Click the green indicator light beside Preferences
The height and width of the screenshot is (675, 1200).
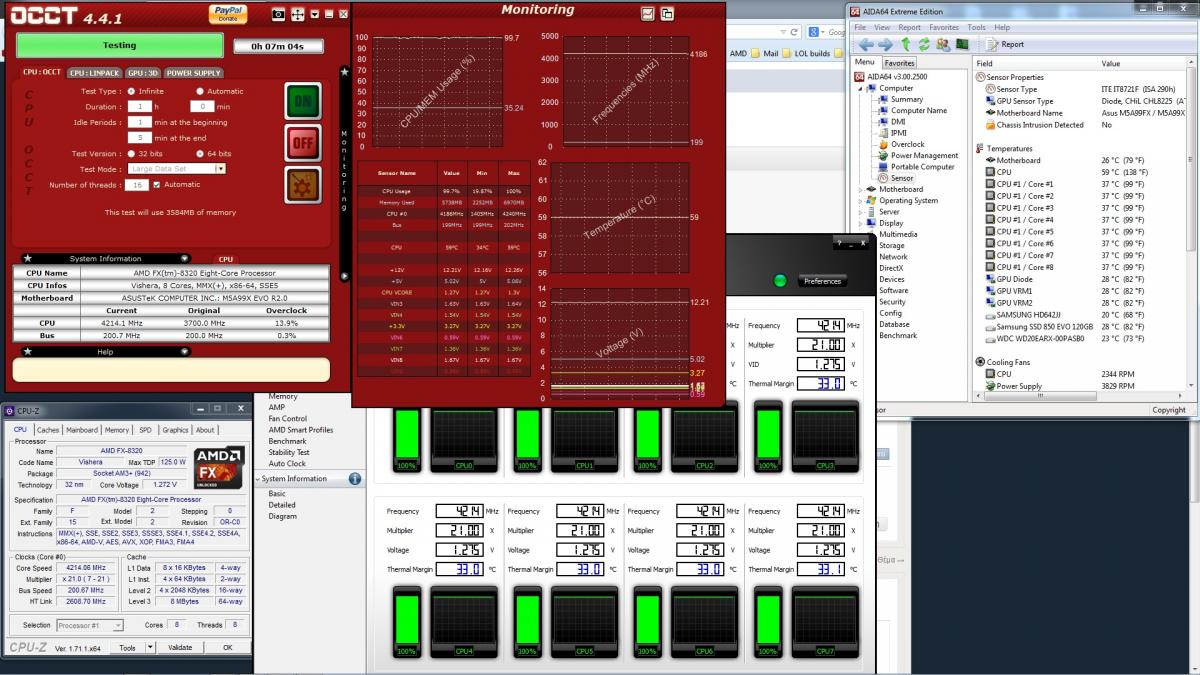click(x=780, y=281)
